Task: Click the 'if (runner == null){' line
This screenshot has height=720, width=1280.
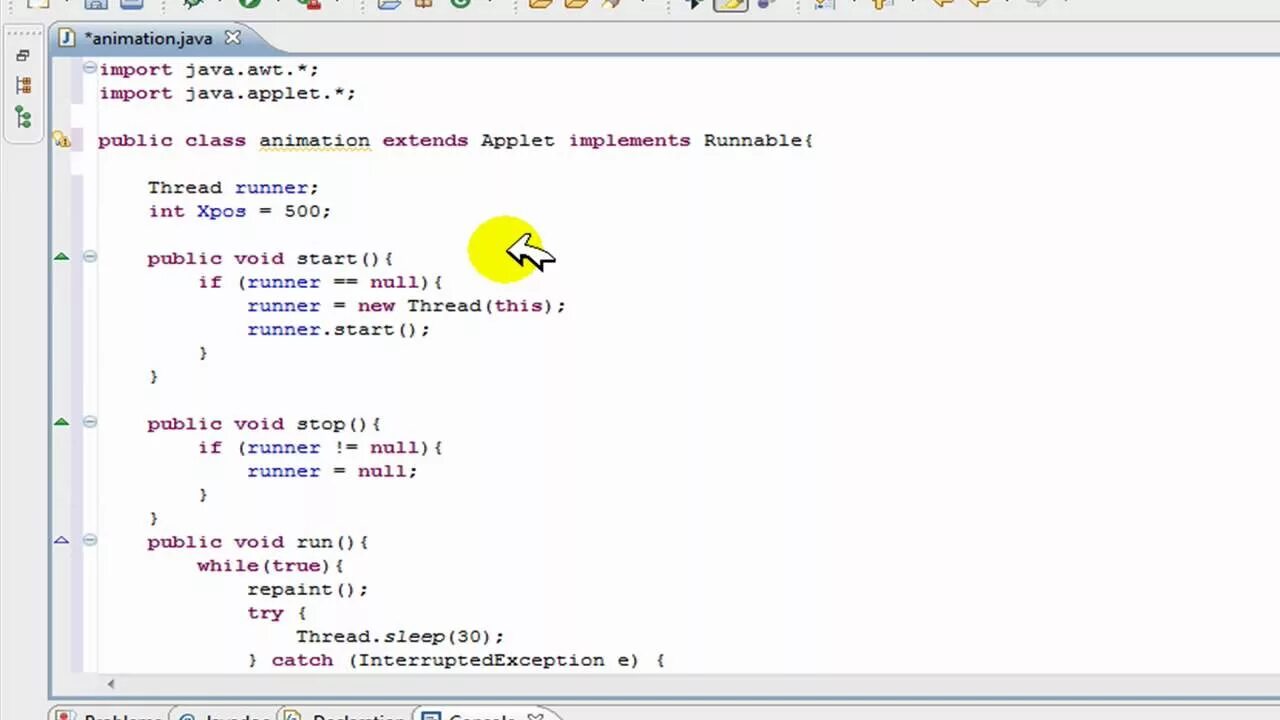Action: click(320, 282)
